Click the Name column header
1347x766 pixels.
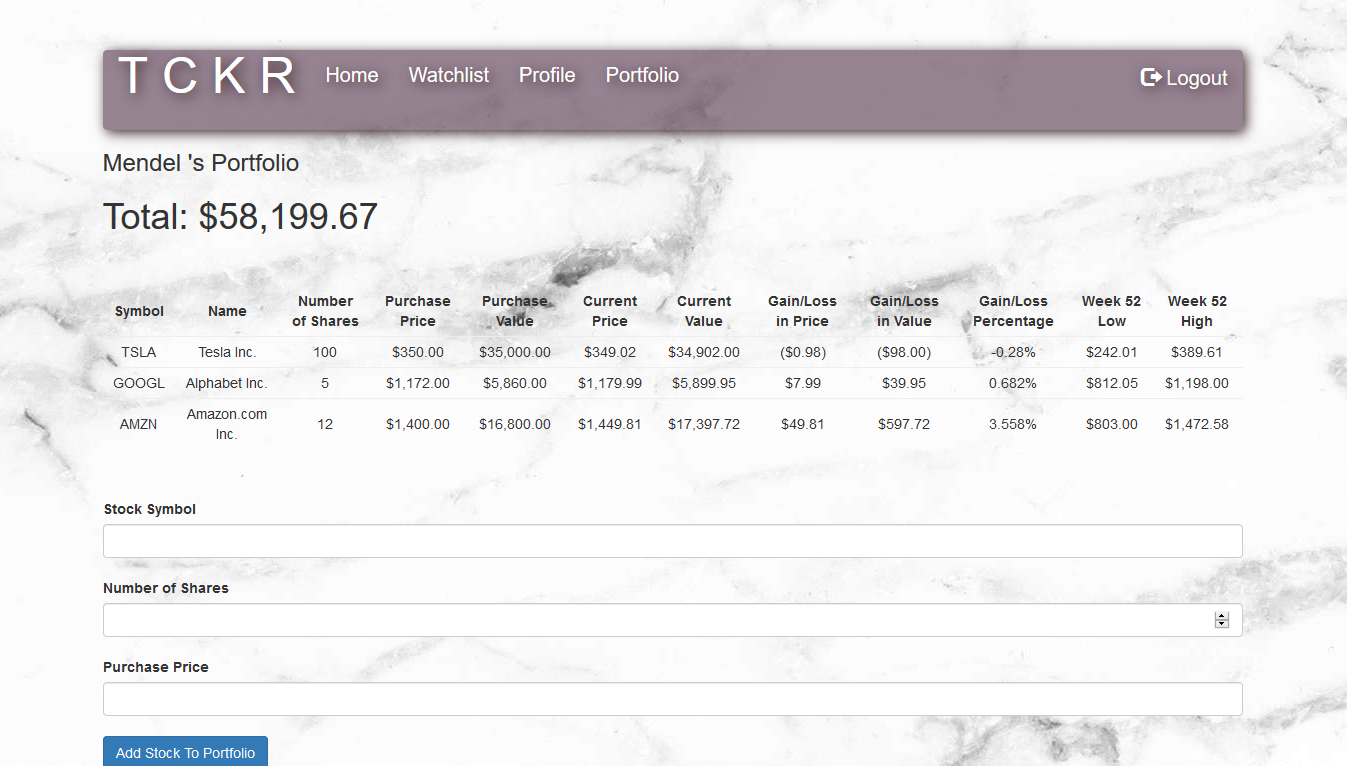(x=227, y=311)
